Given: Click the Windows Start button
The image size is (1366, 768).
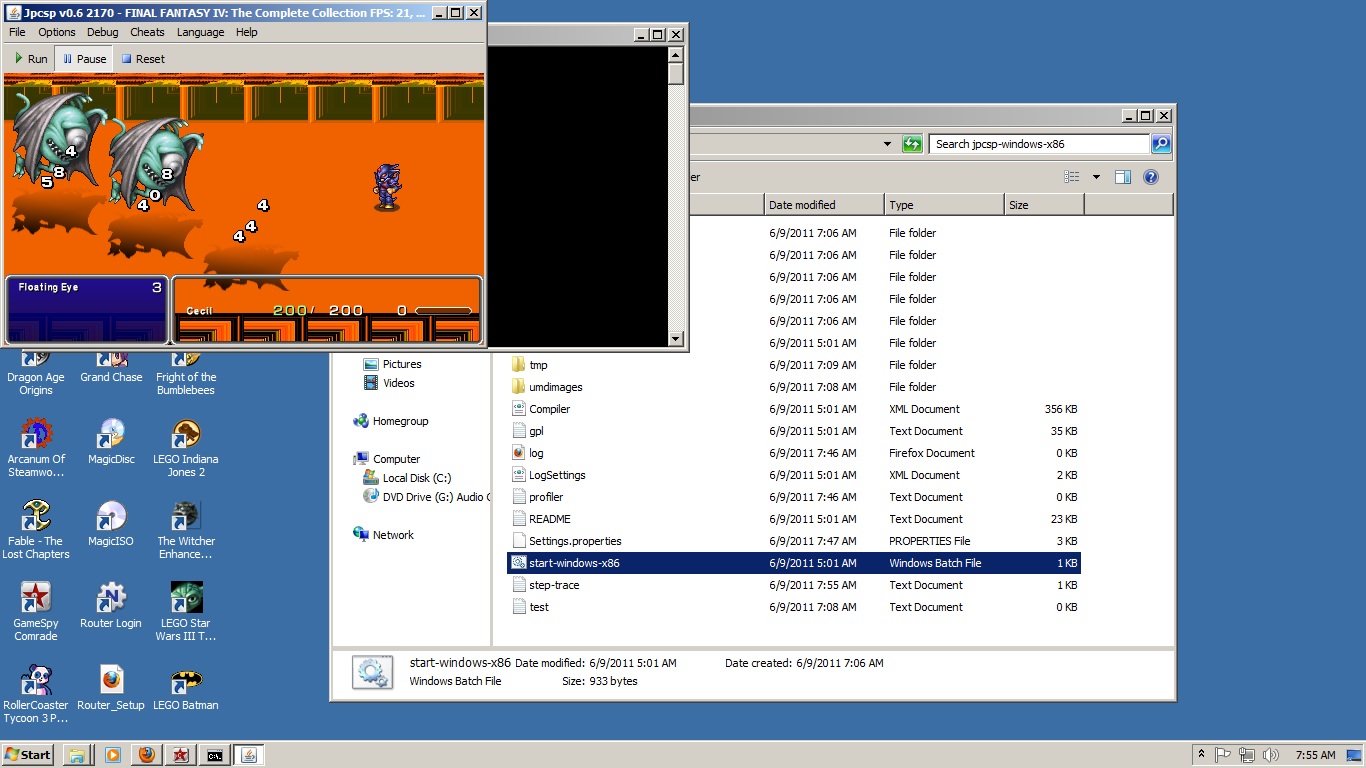Looking at the screenshot, I should pos(28,755).
